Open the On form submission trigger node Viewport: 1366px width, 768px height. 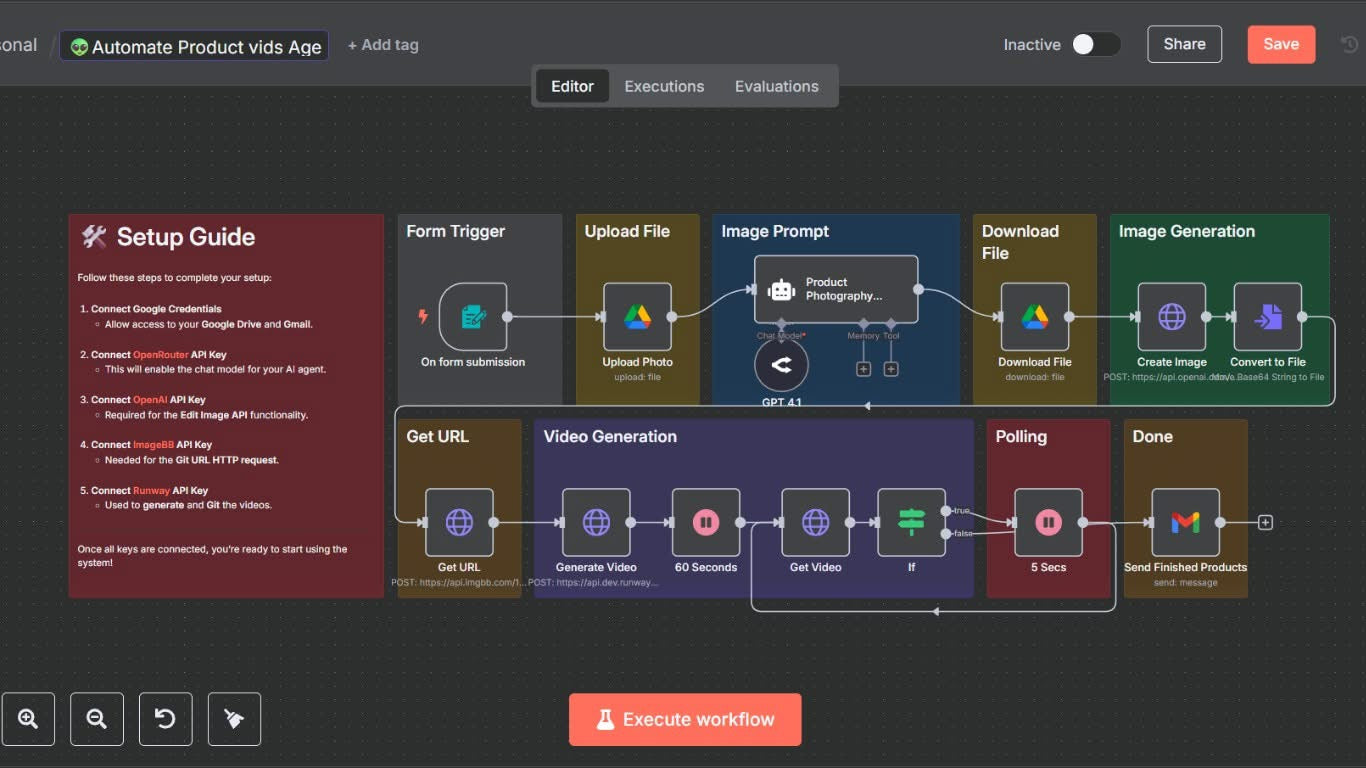tap(473, 317)
